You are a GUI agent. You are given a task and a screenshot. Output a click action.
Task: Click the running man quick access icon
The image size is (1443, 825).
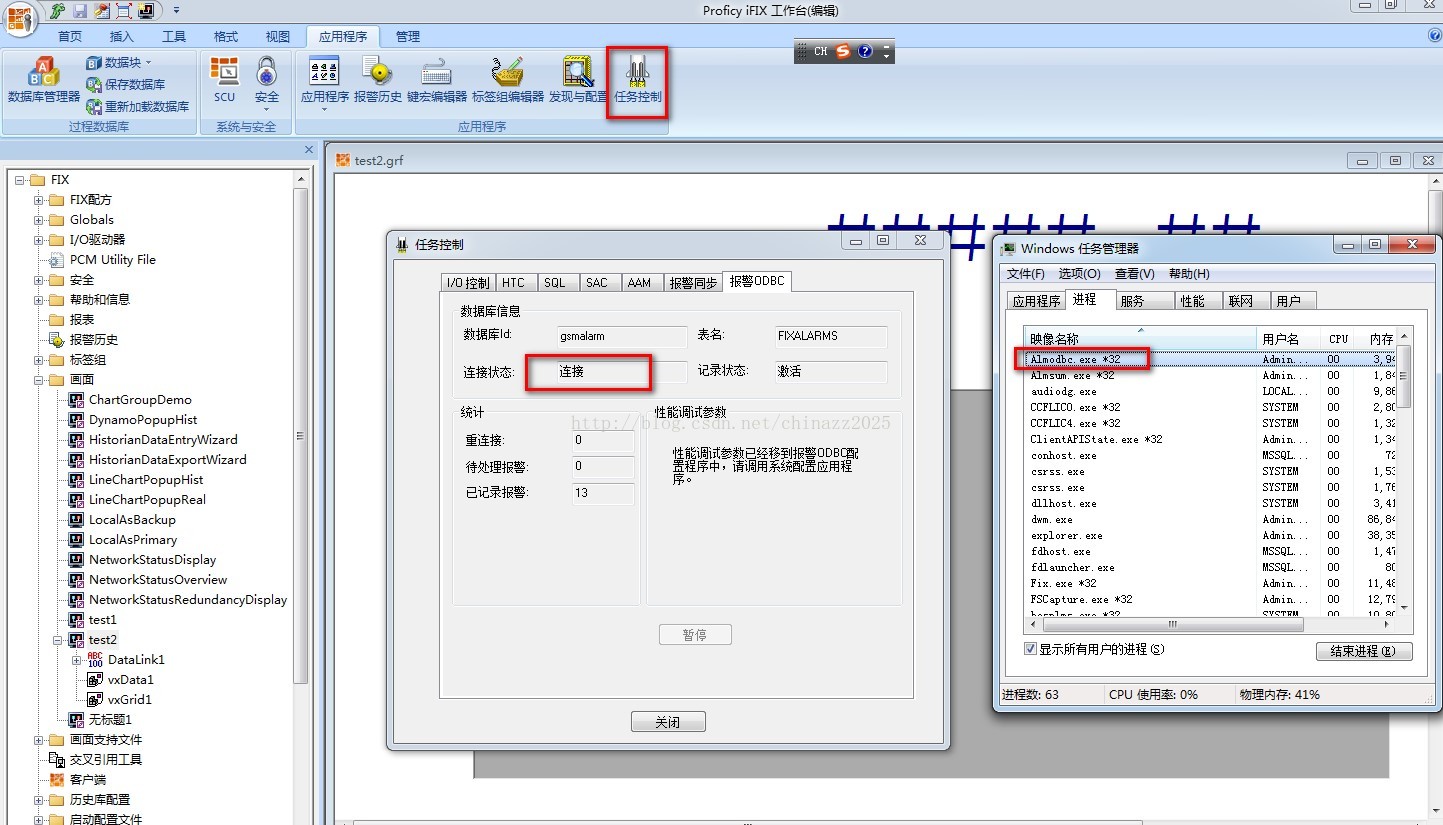[x=58, y=11]
